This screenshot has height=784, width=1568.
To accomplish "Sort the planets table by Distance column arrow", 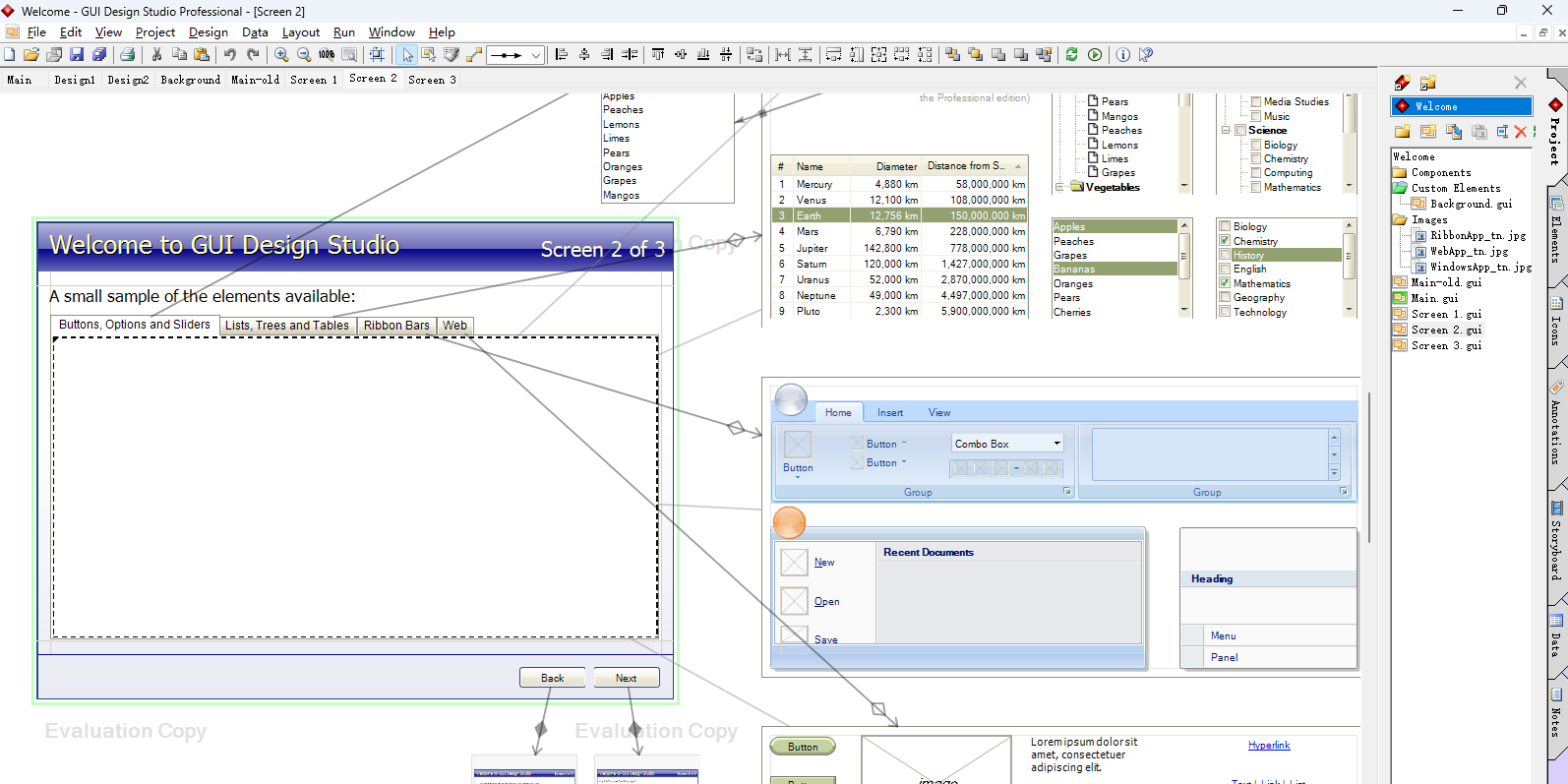I will (x=1018, y=166).
